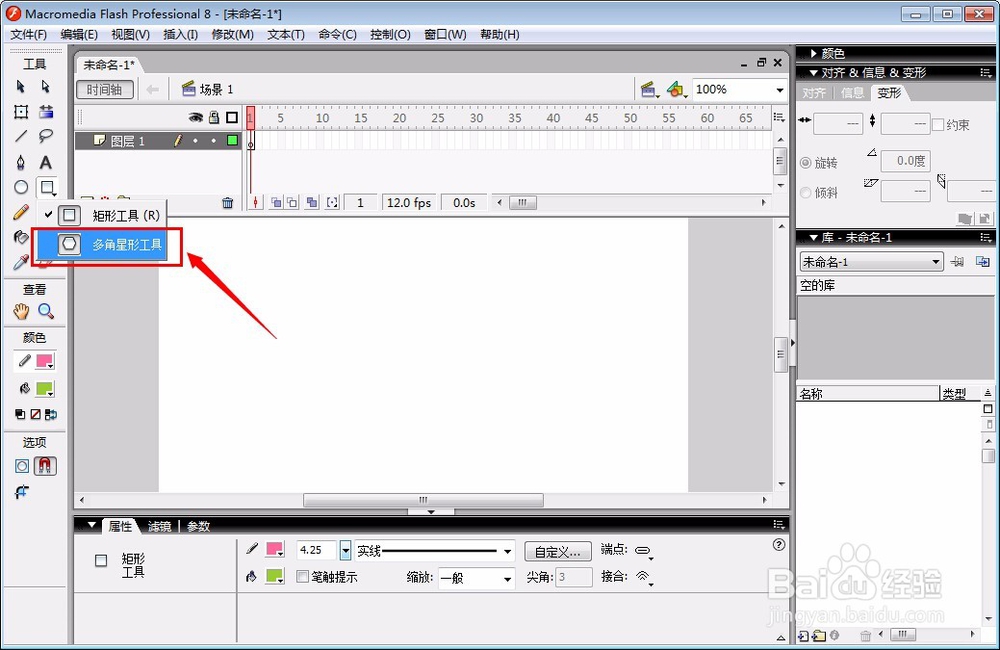The height and width of the screenshot is (650, 1000).
Task: Select the 旋转 radio button
Action: click(x=805, y=163)
